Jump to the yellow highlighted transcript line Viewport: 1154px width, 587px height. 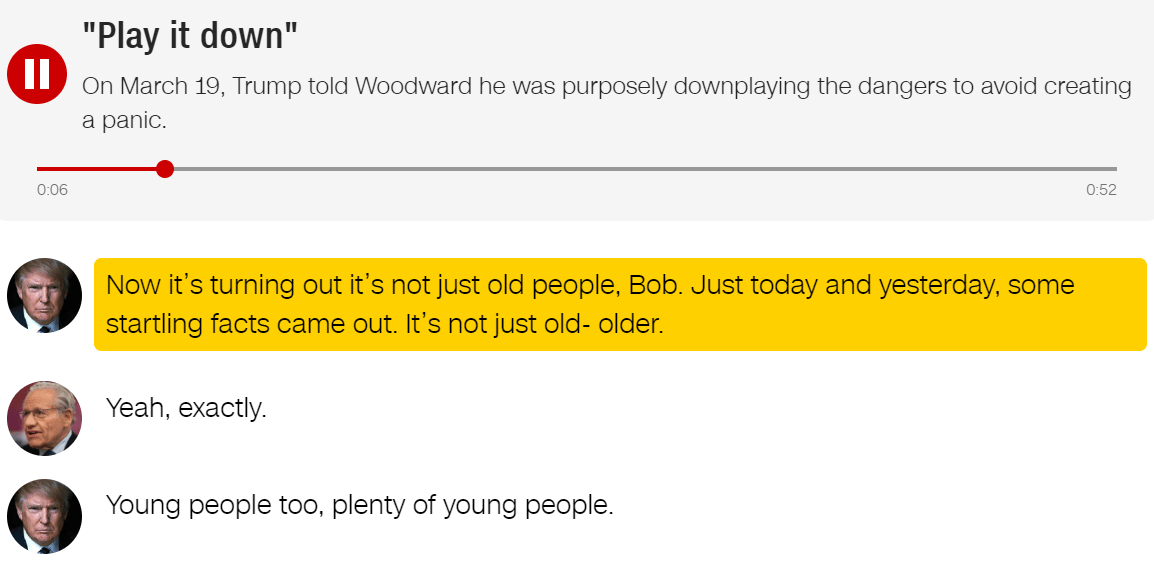(620, 305)
